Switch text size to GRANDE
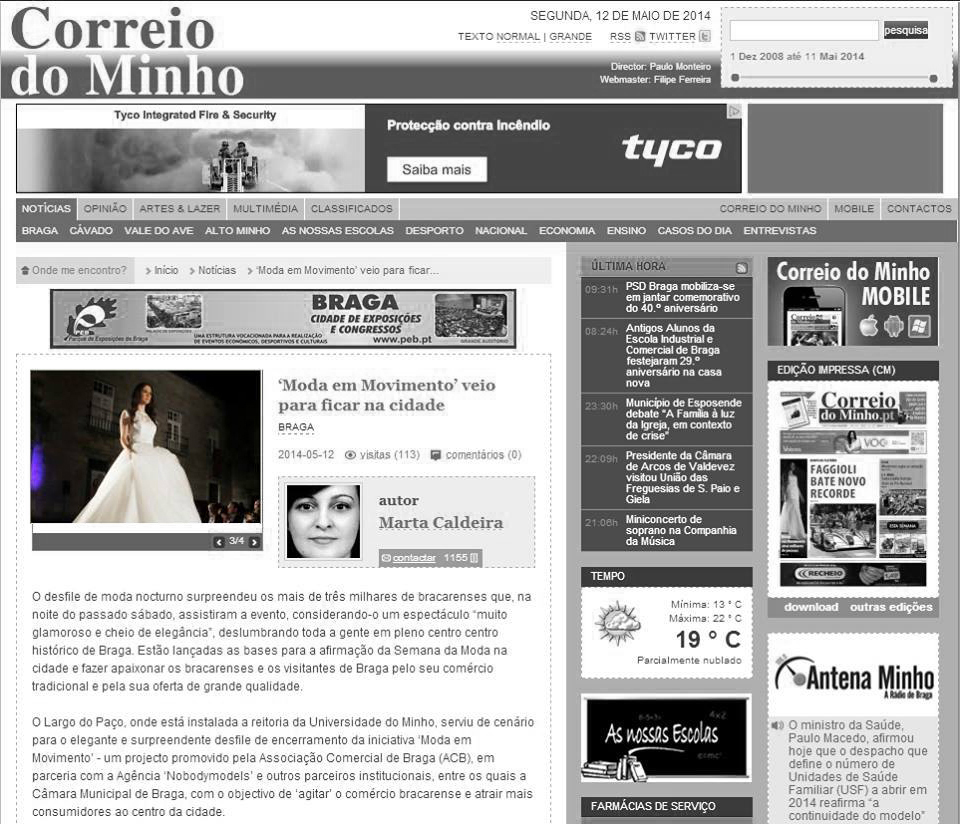The image size is (960, 824). [570, 37]
